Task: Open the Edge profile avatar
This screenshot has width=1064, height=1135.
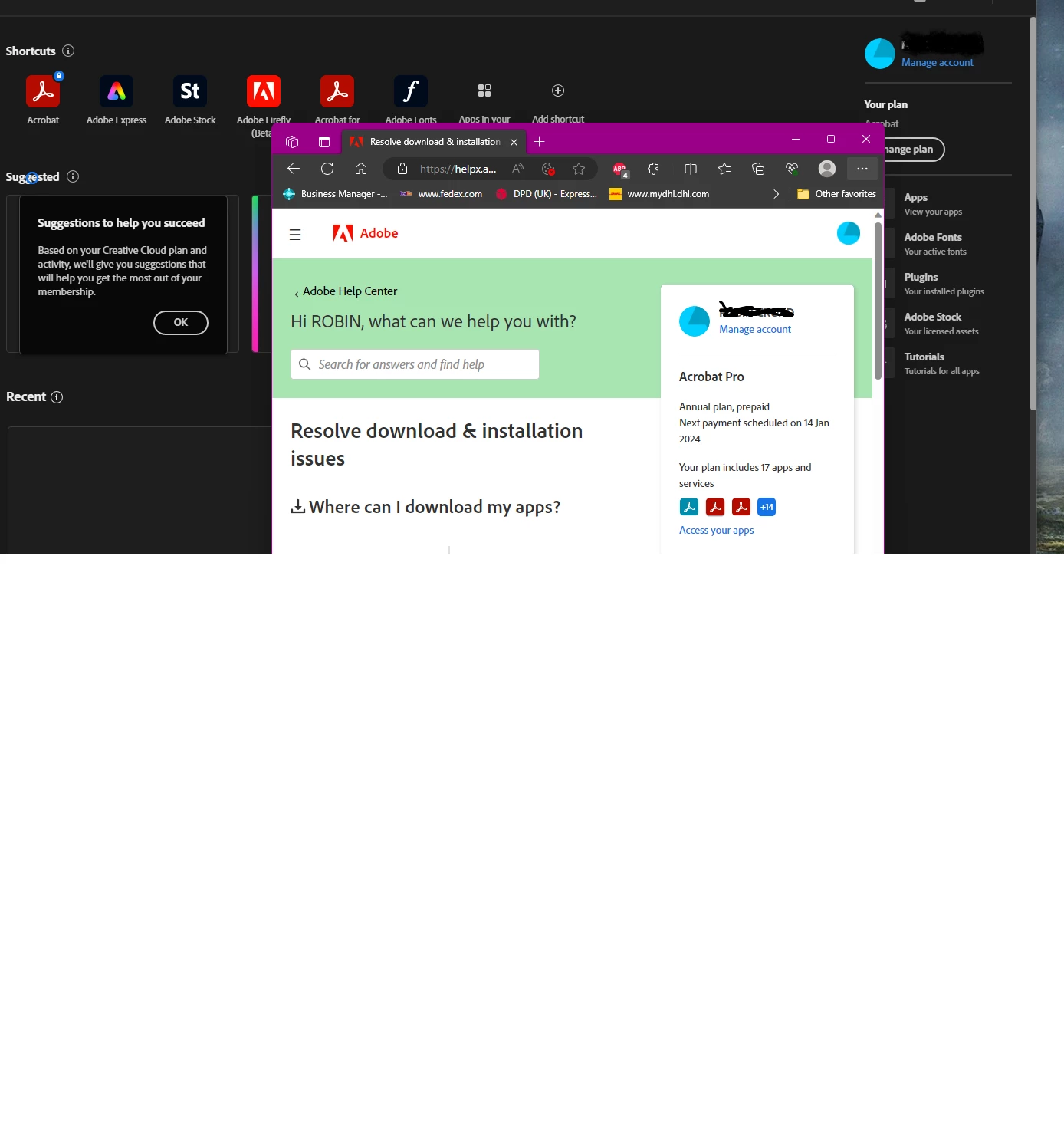Action: 827,169
